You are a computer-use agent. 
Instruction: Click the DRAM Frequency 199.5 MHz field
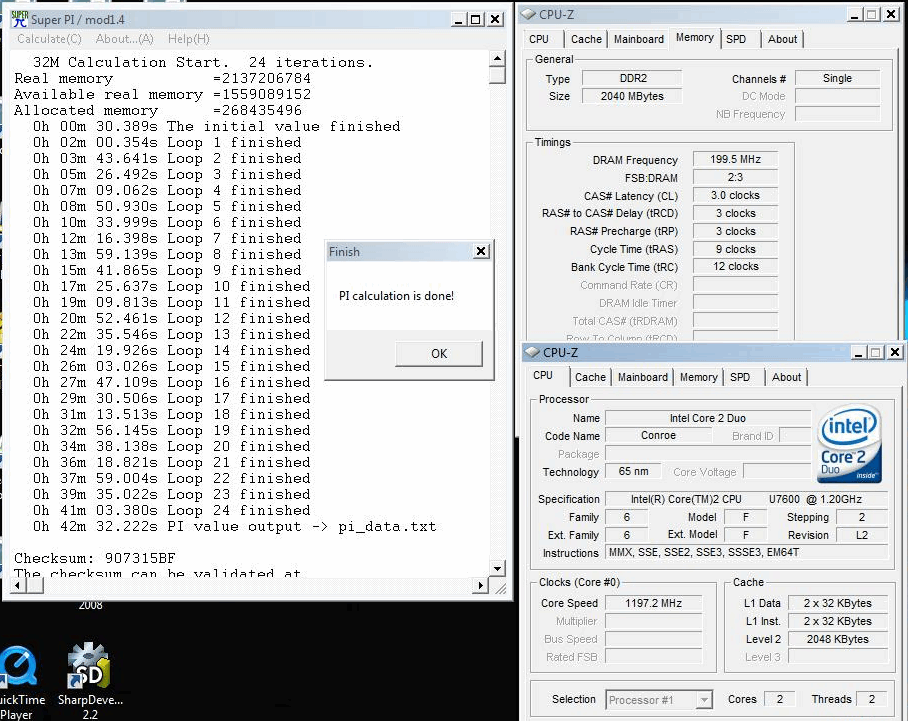click(x=735, y=159)
